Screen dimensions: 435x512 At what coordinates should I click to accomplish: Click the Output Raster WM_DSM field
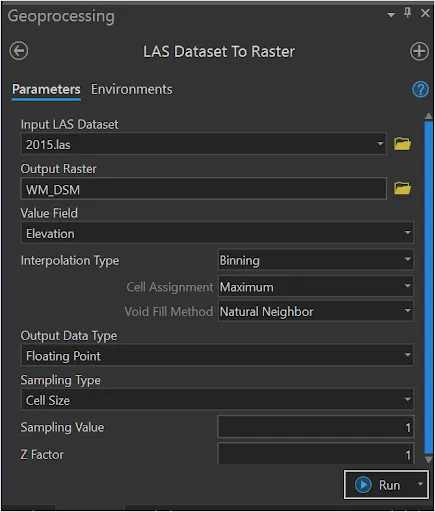coord(204,189)
